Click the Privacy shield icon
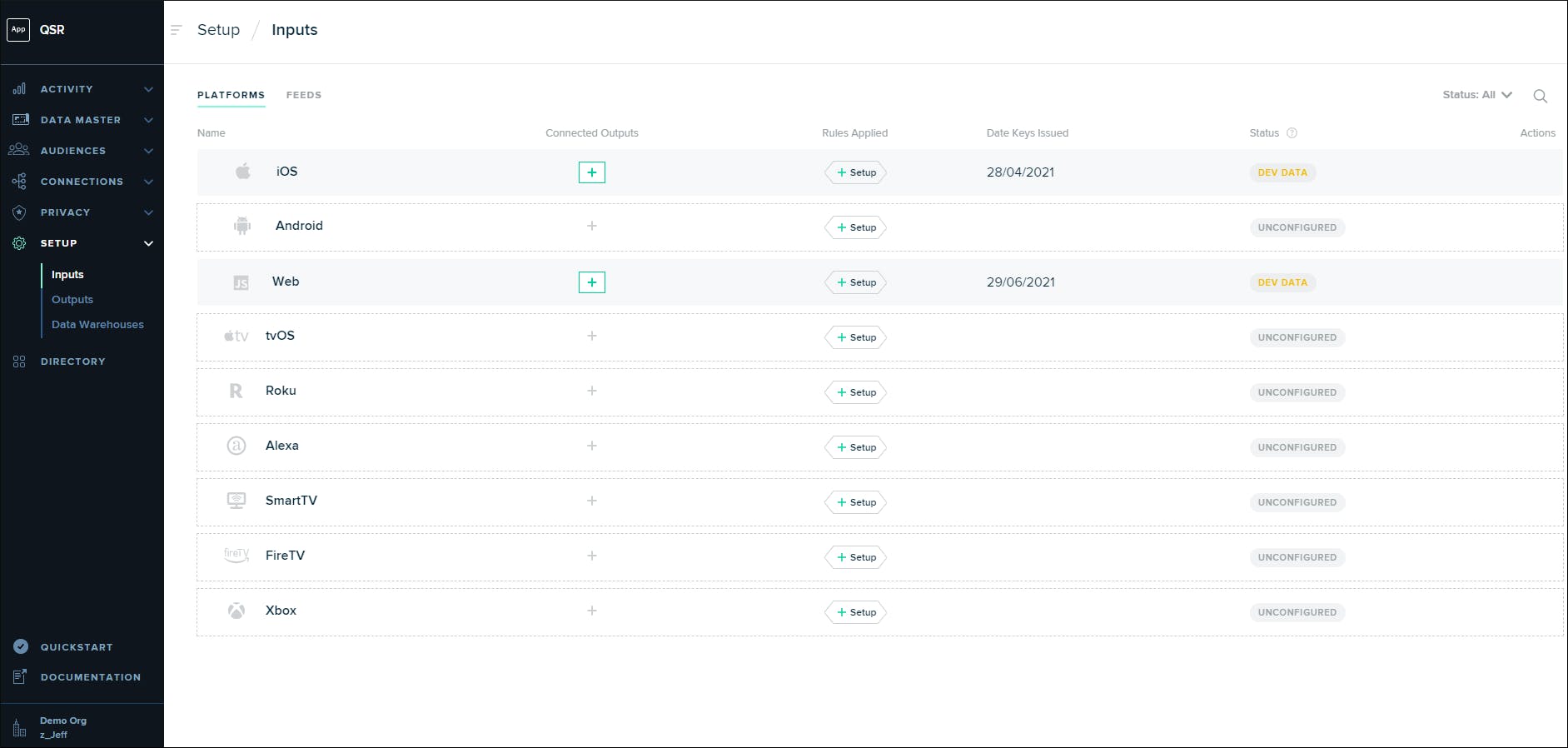Screen dimensions: 1568x748 click(19, 212)
